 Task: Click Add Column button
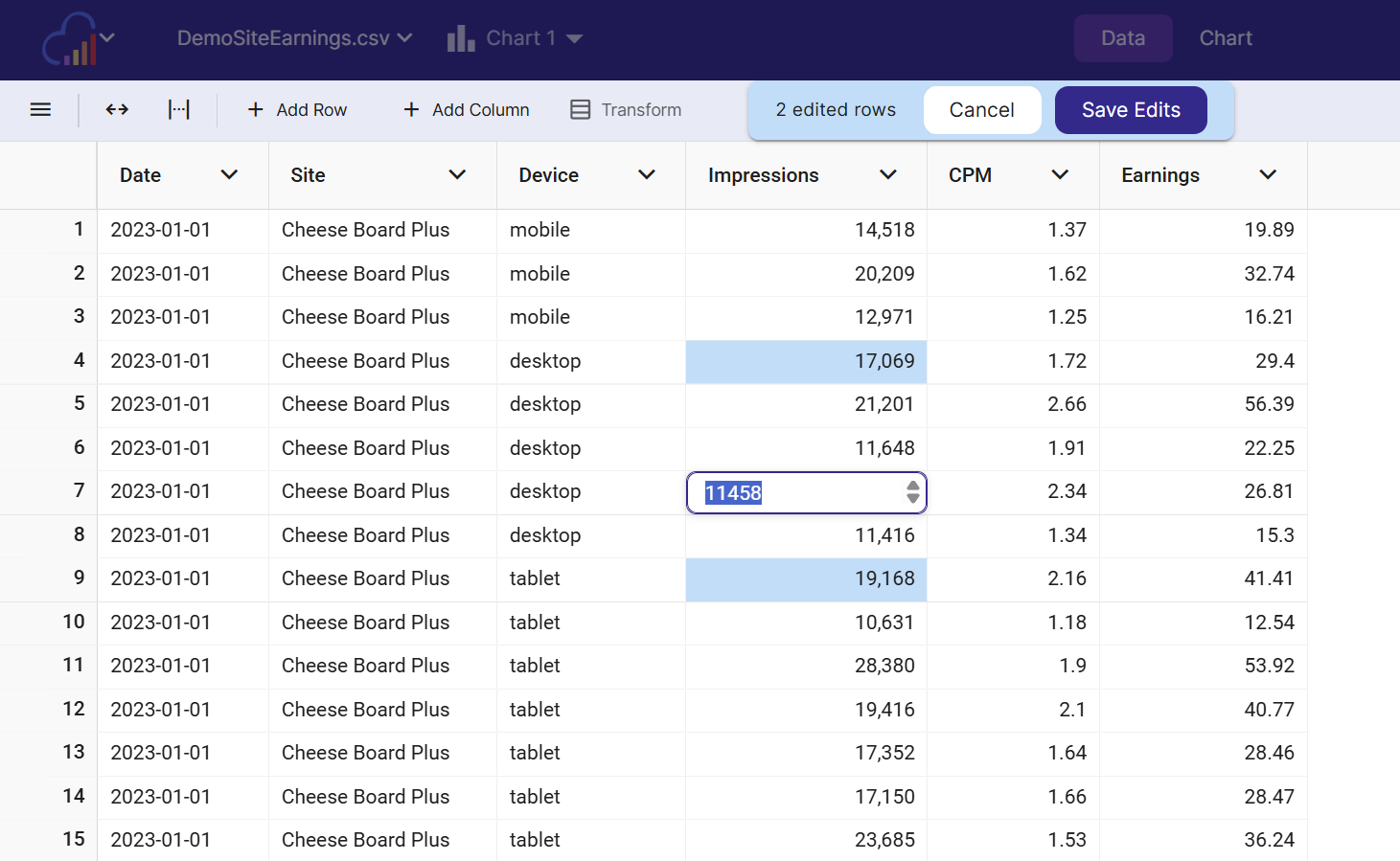point(467,110)
